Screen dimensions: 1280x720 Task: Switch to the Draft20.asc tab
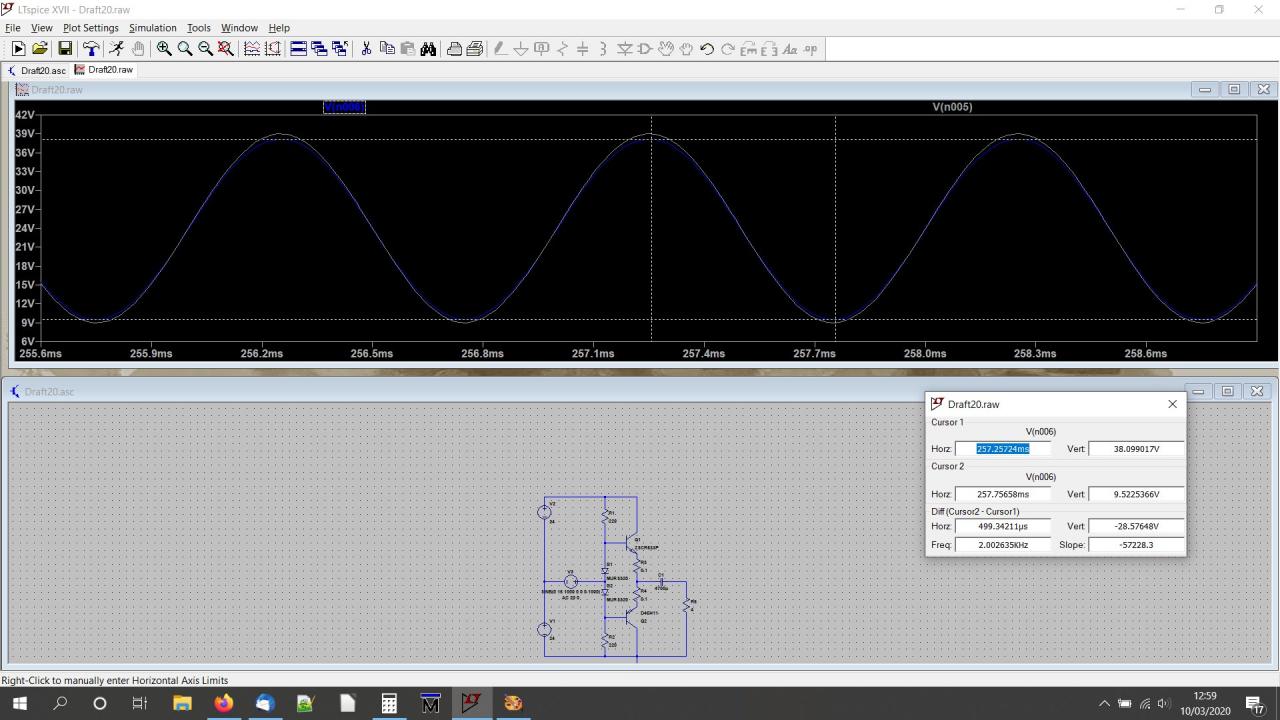(37, 71)
